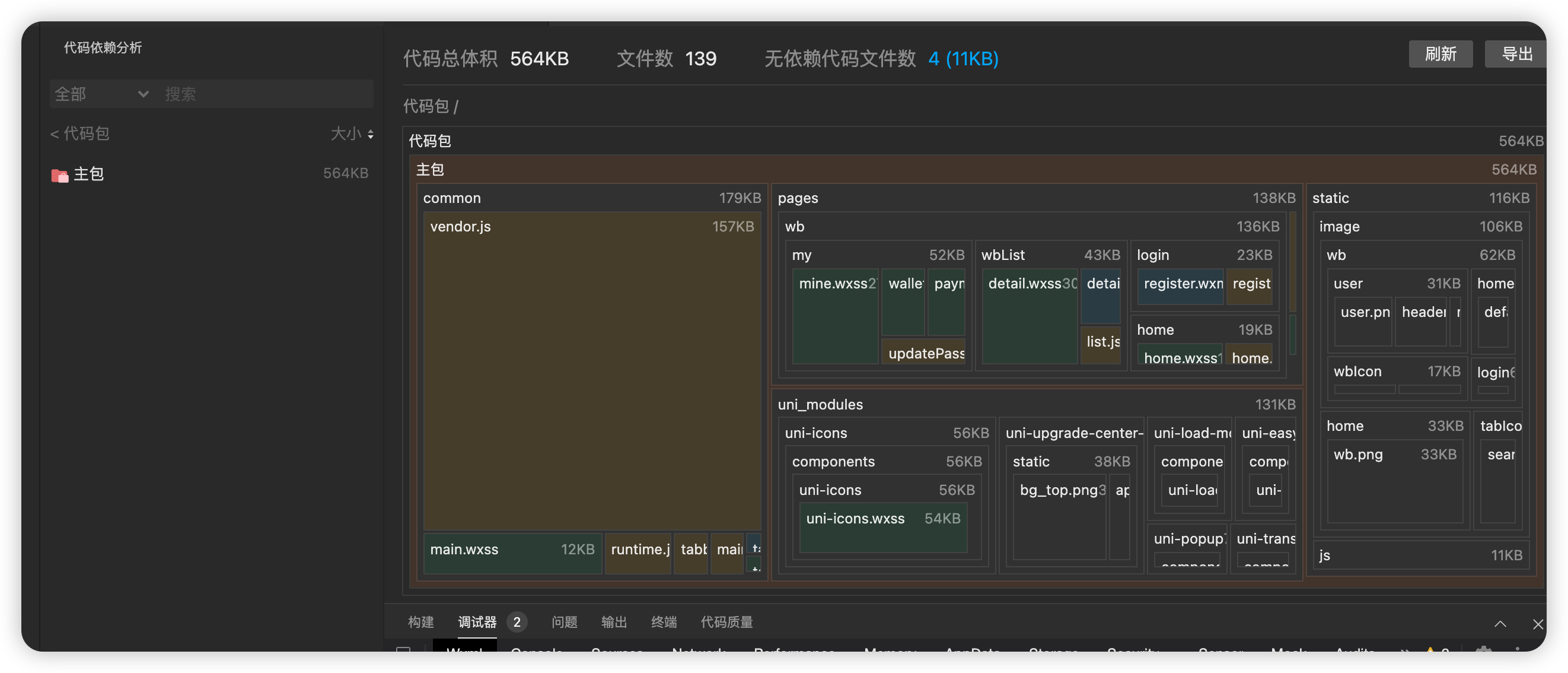The image size is (1568, 673).
Task: Expand the static folder header in treemap
Action: pyautogui.click(x=1331, y=198)
